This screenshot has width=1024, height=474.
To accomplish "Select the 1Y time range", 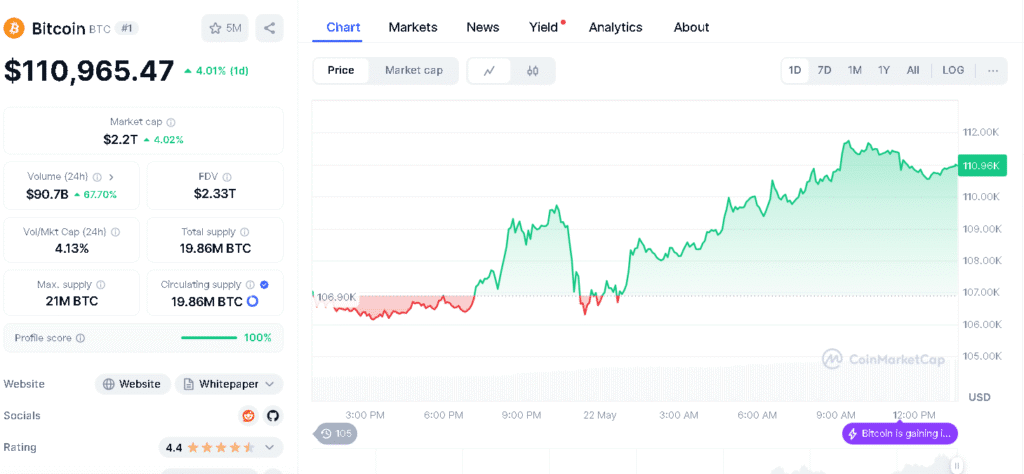I will click(x=884, y=71).
